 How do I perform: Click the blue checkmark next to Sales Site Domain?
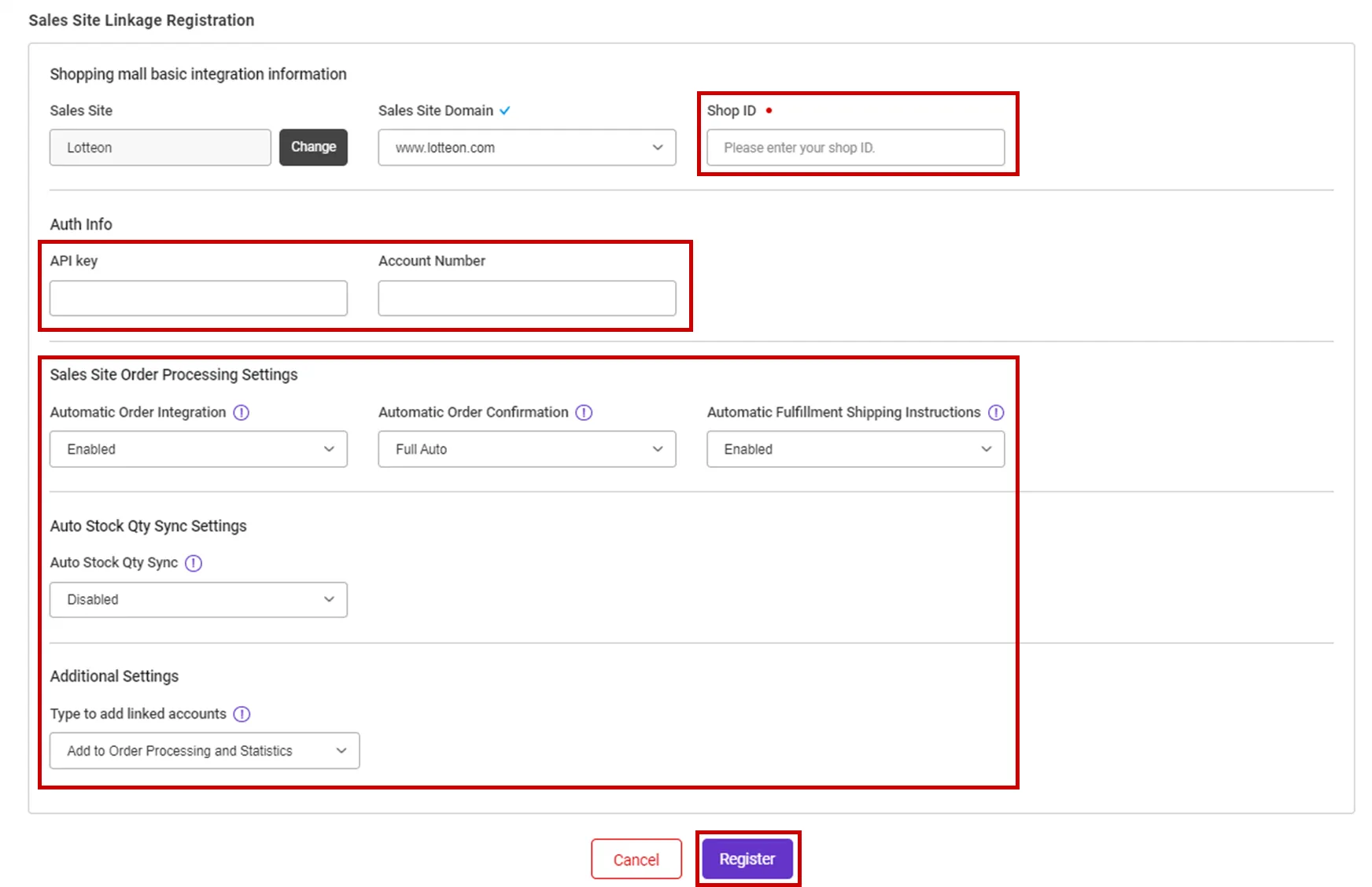(x=505, y=111)
